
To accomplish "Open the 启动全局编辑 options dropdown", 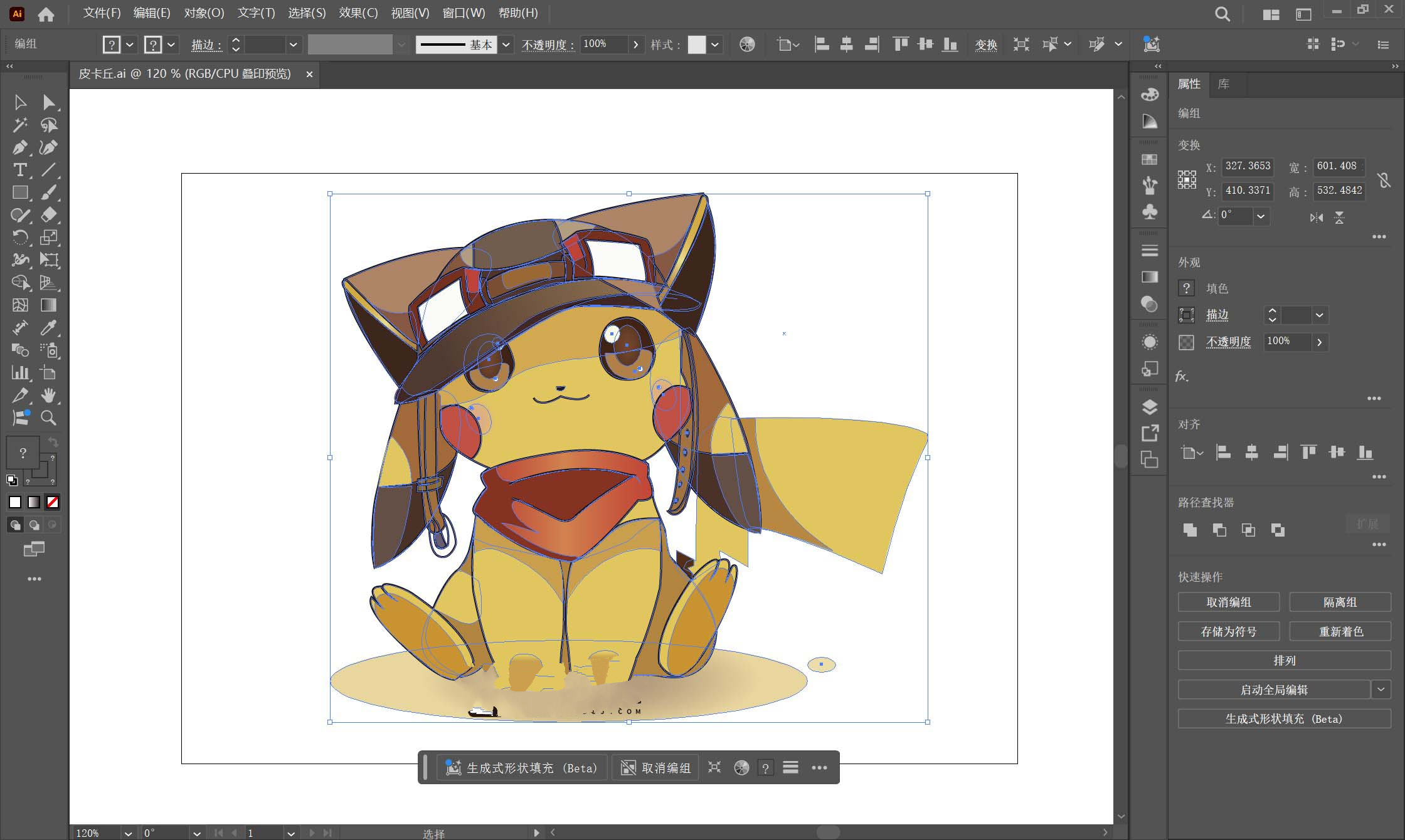I will click(x=1381, y=690).
